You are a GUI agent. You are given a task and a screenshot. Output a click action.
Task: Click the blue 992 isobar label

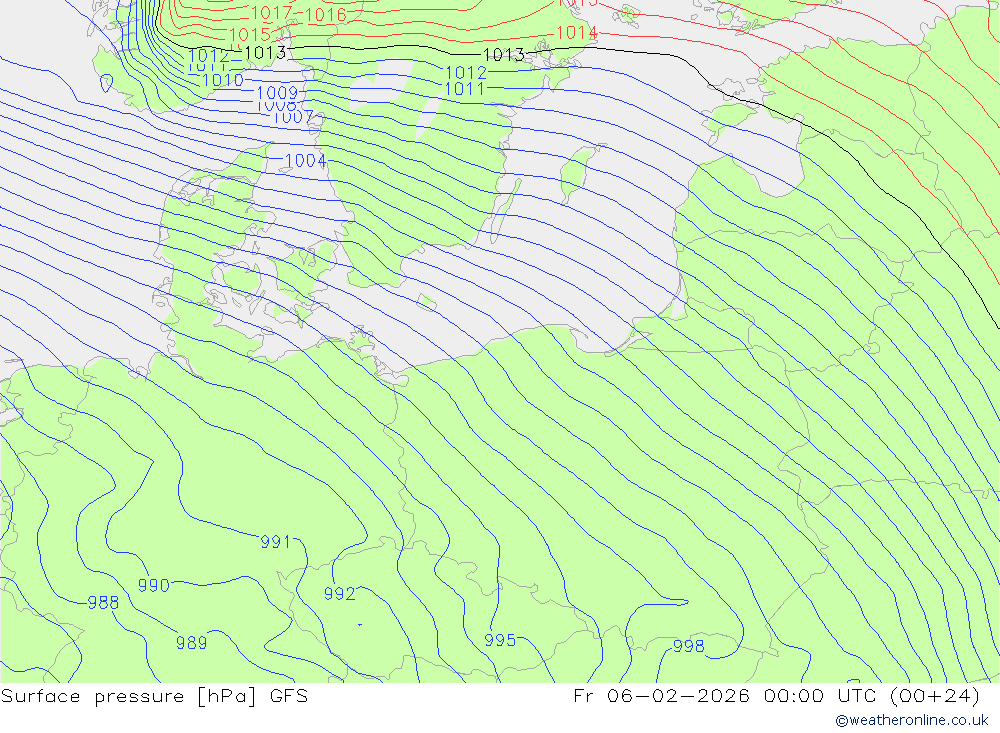339,593
